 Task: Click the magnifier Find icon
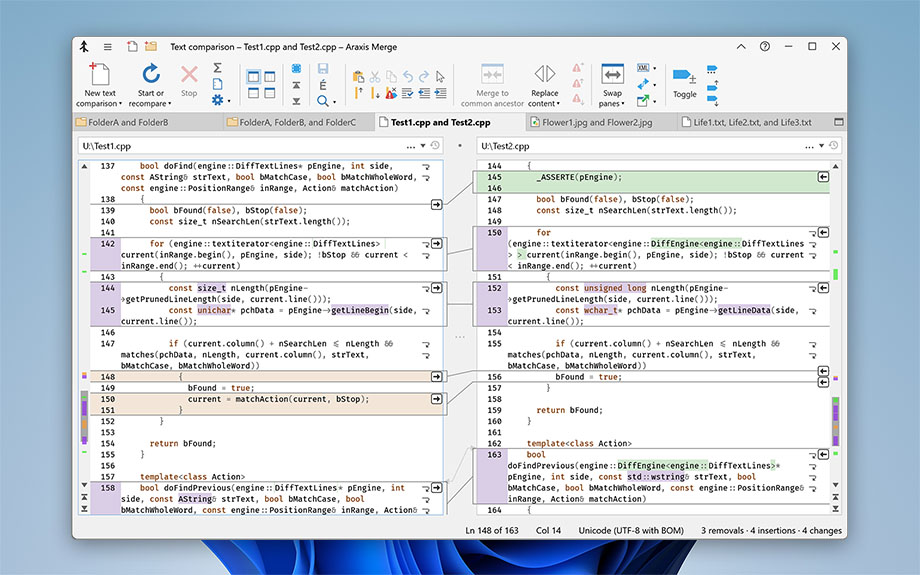tap(322, 101)
